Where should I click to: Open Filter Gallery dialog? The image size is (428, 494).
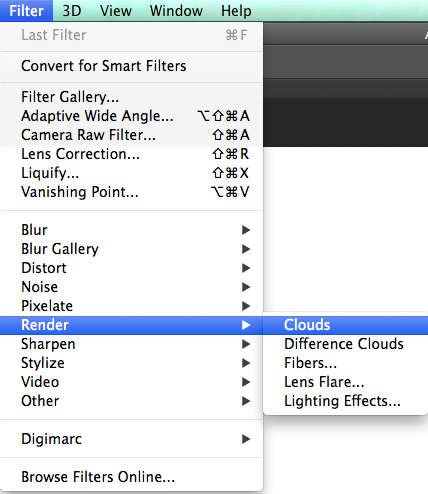point(131,97)
